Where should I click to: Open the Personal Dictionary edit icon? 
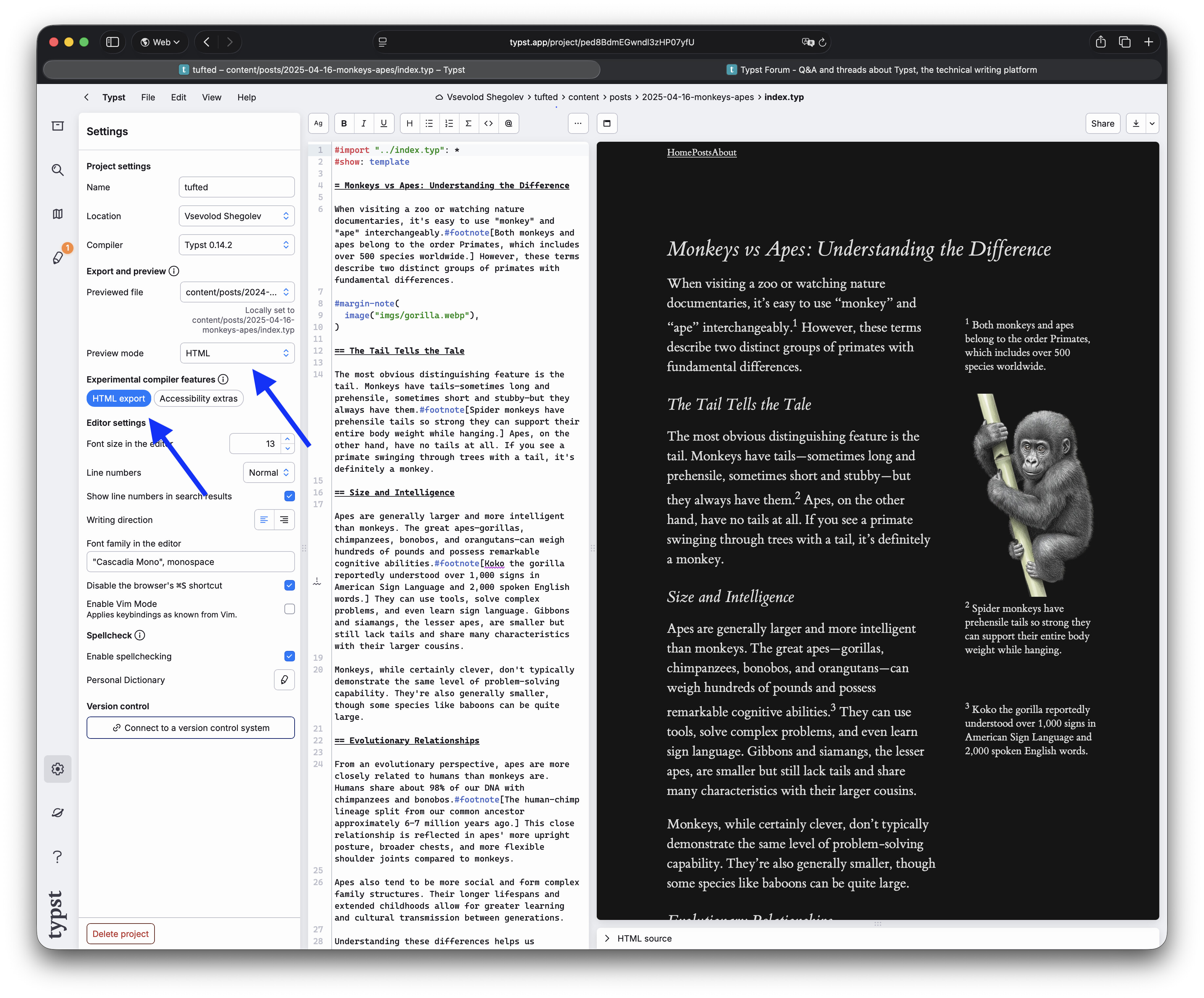click(x=284, y=680)
